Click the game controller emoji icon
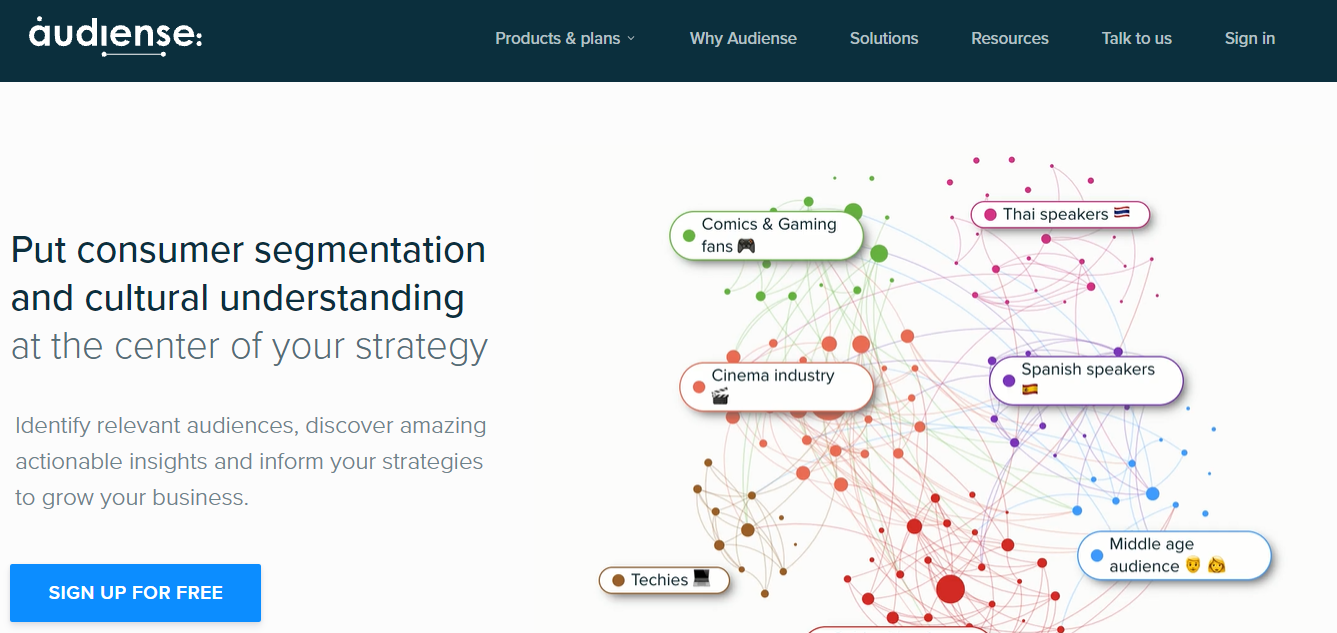Image resolution: width=1337 pixels, height=633 pixels. coord(746,246)
